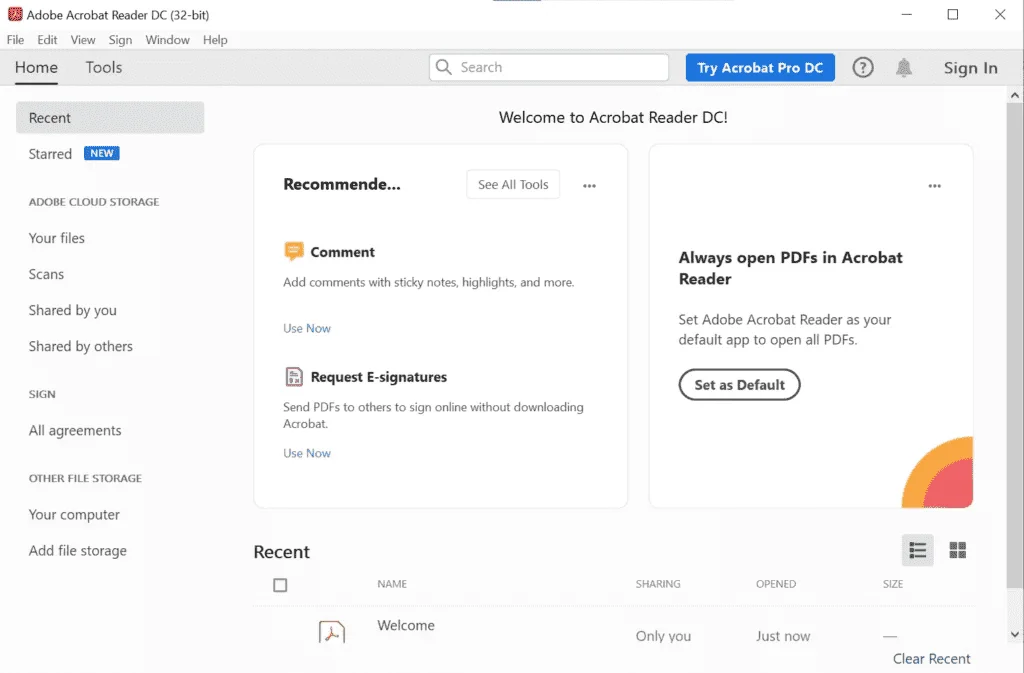
Task: Open options menu on default-app card
Action: click(x=935, y=186)
